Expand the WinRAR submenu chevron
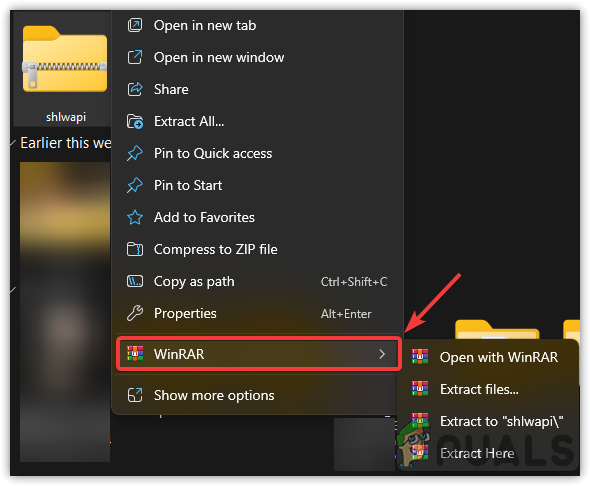Viewport: 590px width, 486px height. click(382, 354)
